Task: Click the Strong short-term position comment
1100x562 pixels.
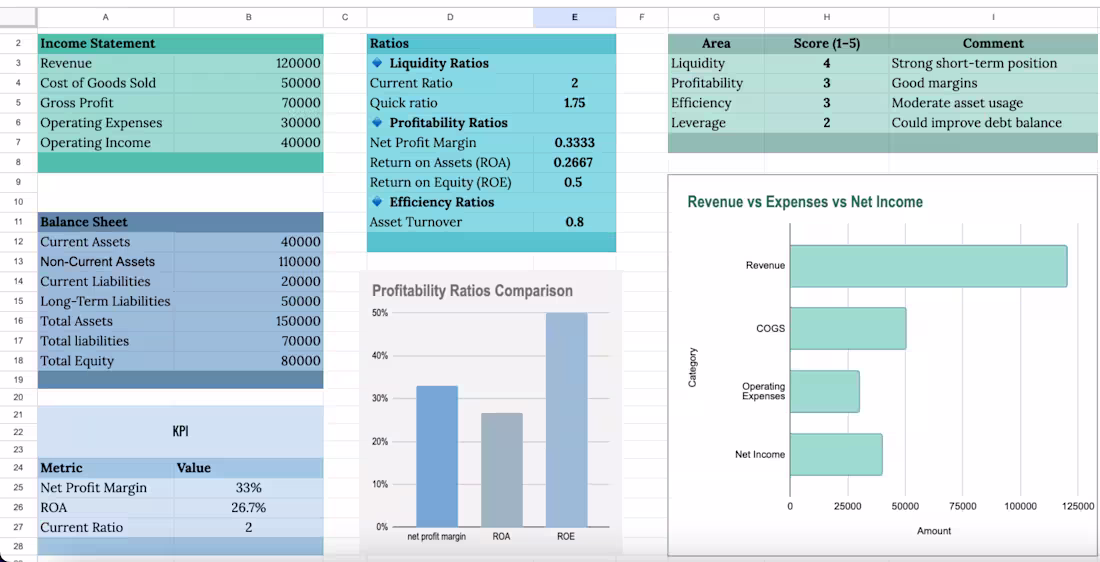Action: click(x=993, y=63)
